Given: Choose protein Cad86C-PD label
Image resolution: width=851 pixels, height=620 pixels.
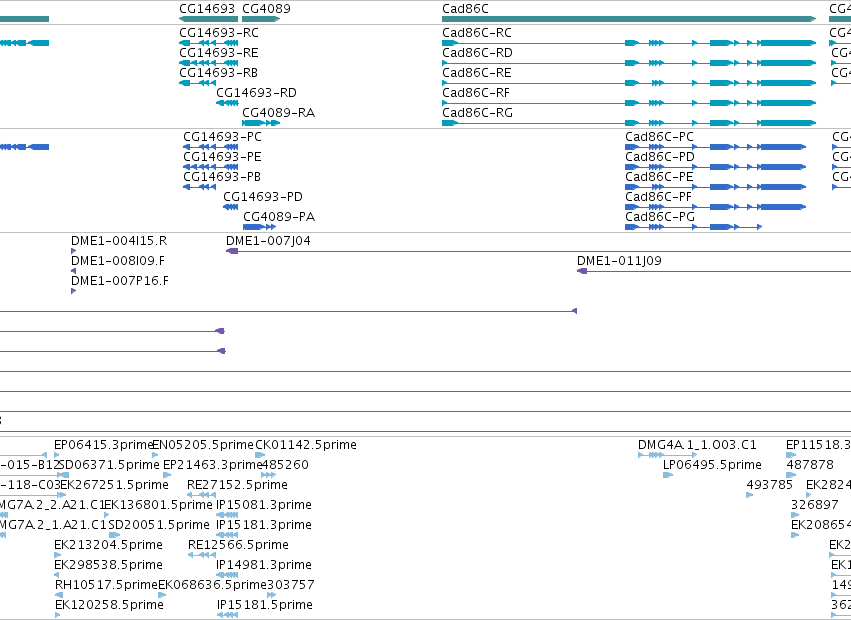Looking at the screenshot, I should 660,157.
